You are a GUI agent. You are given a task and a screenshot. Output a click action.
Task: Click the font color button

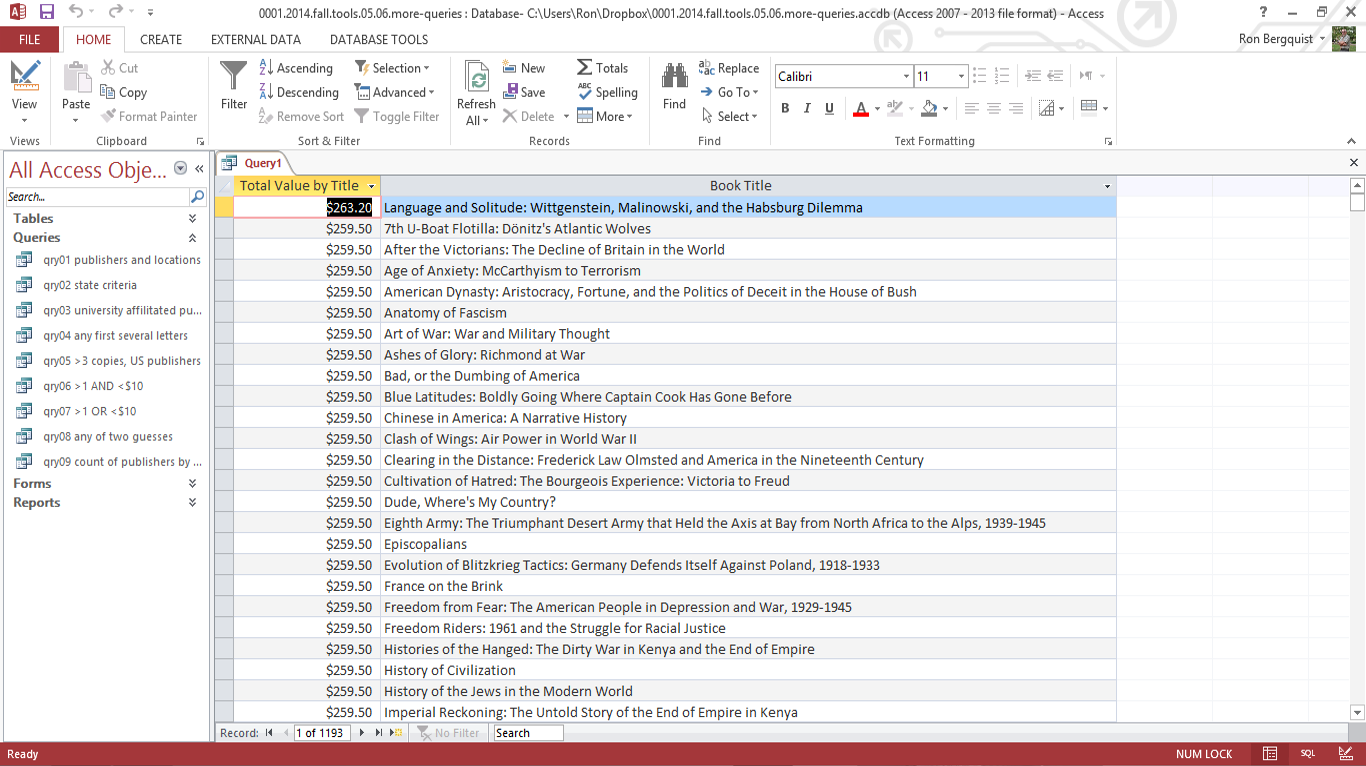860,109
